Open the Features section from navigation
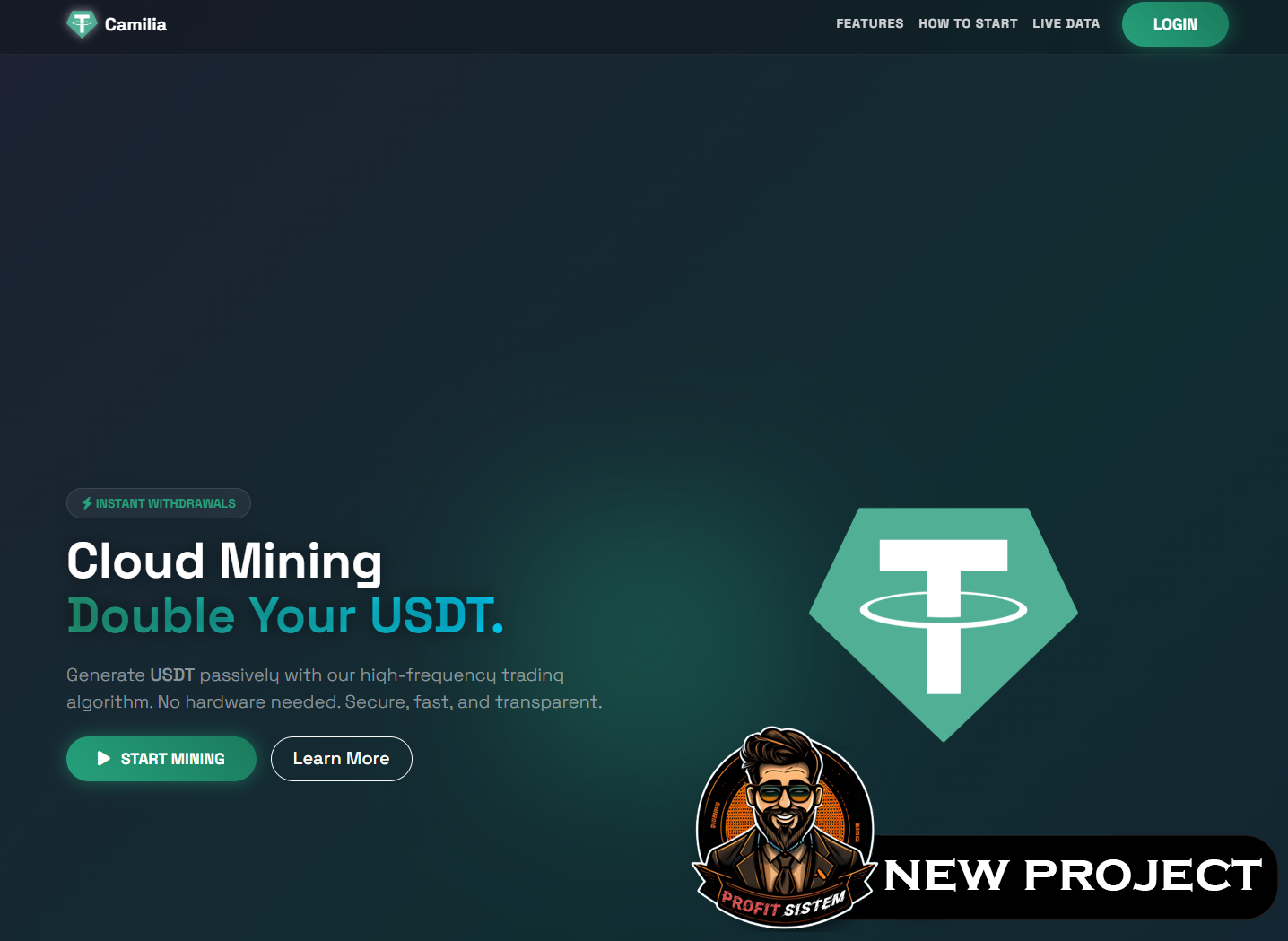This screenshot has width=1288, height=941. 870,24
